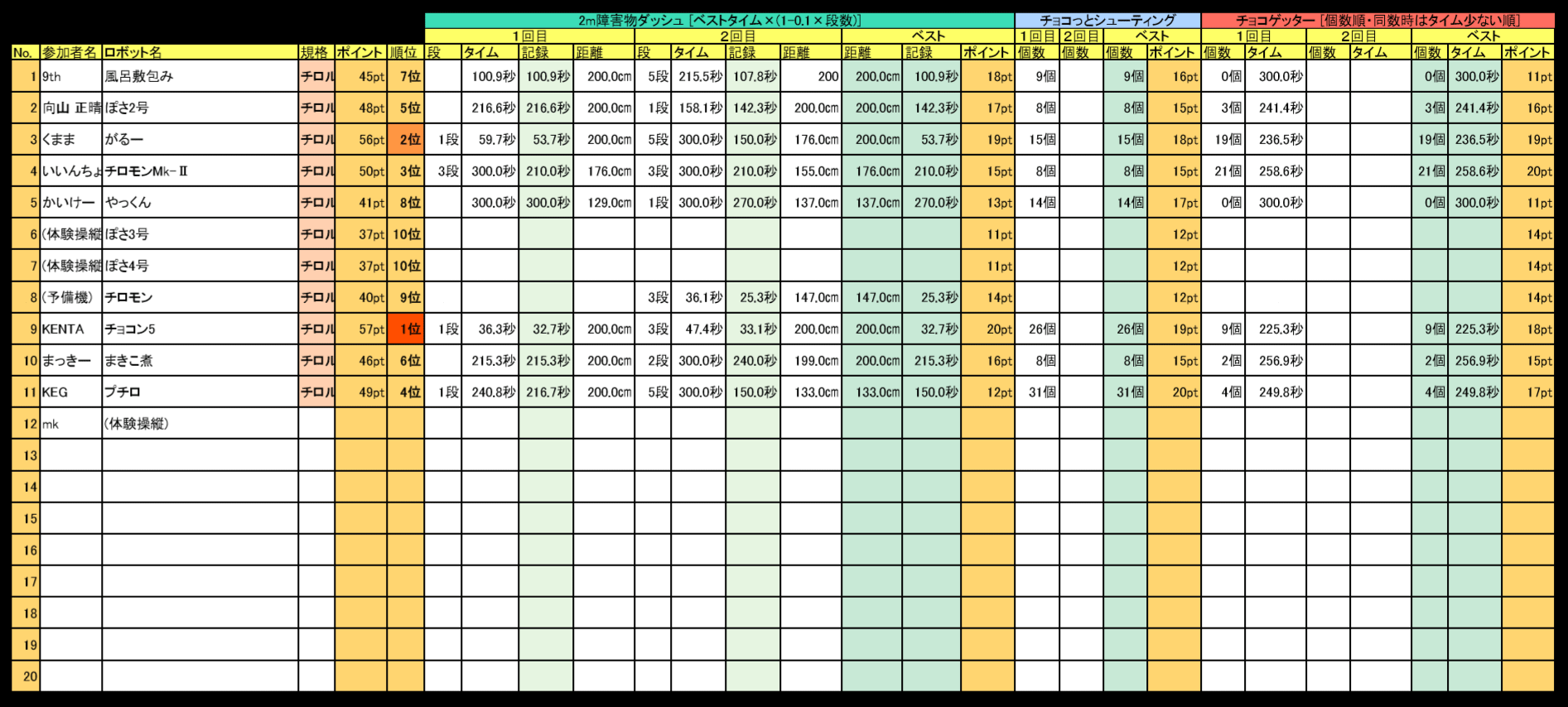
Task: Select the 'ロボット名' column header
Action: point(200,52)
